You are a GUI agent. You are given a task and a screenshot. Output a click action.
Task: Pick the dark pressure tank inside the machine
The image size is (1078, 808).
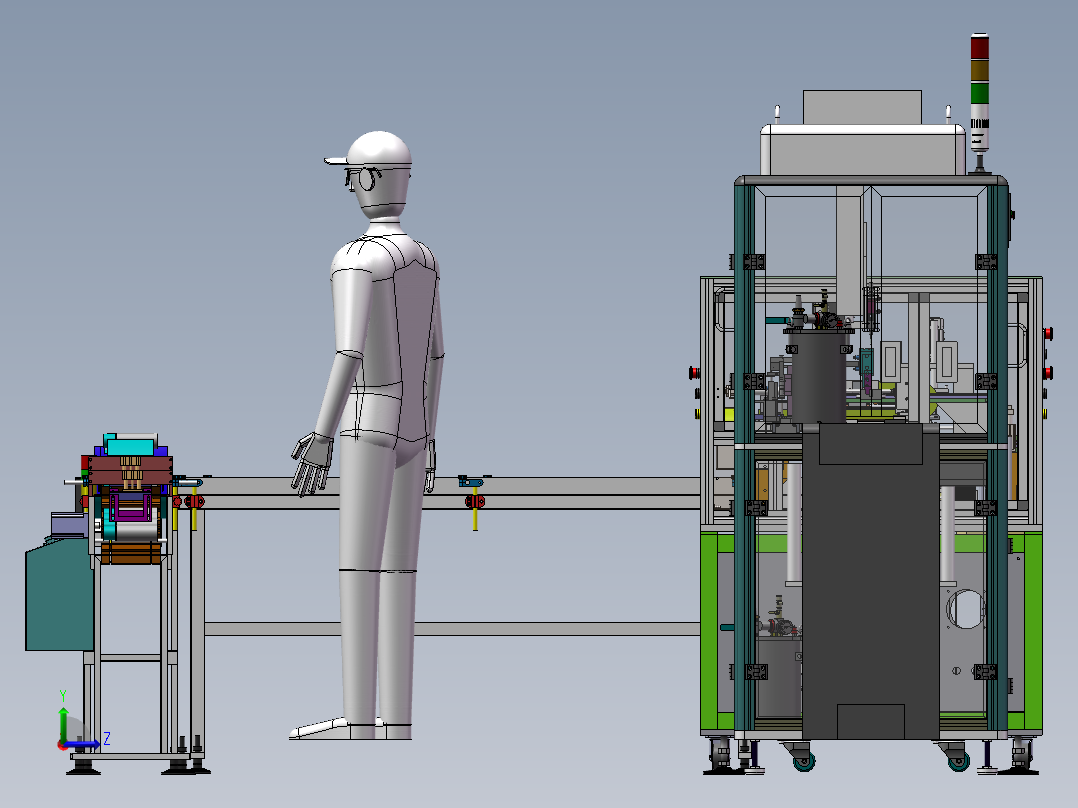coord(817,376)
